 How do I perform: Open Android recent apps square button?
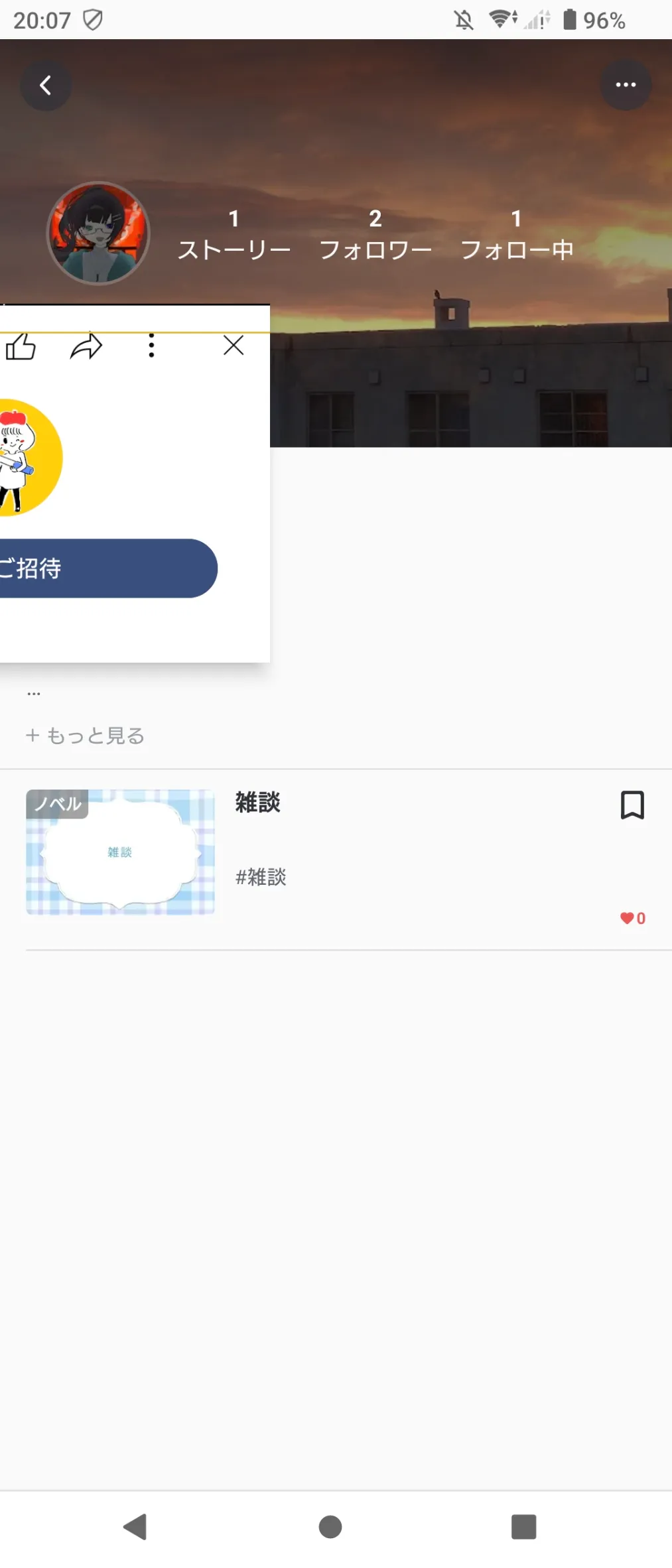click(523, 1526)
